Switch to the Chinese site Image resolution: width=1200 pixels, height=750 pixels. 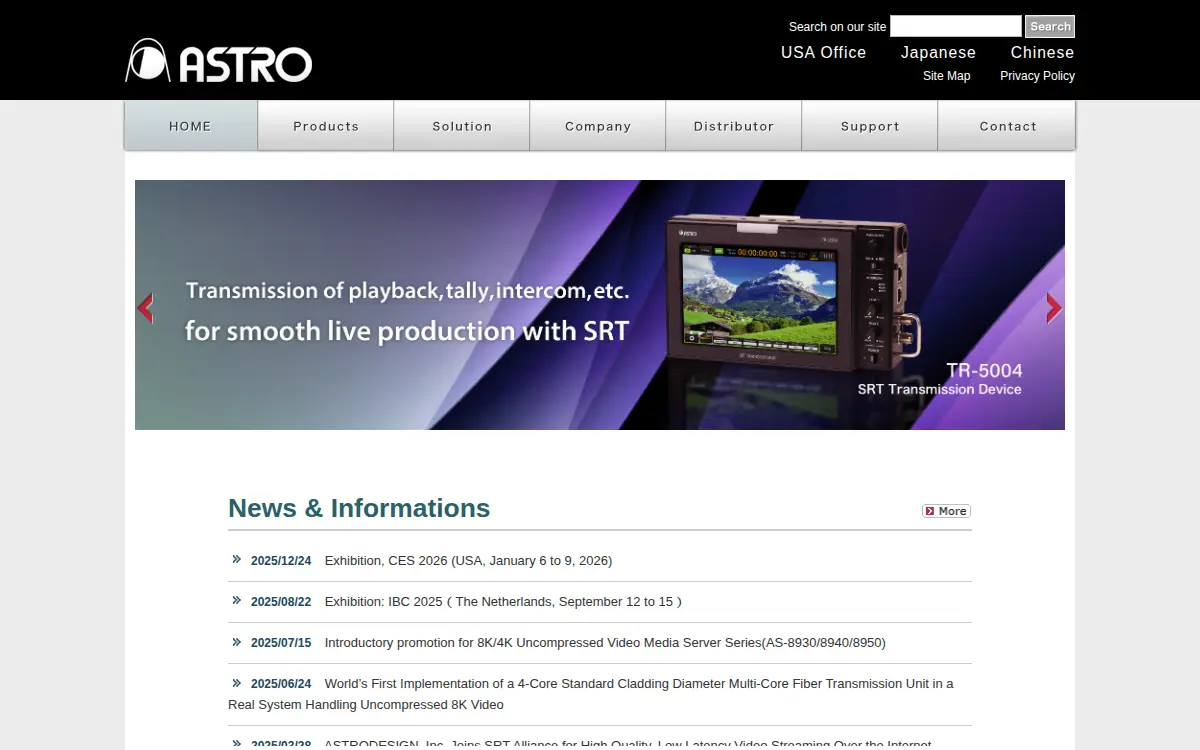click(x=1042, y=52)
